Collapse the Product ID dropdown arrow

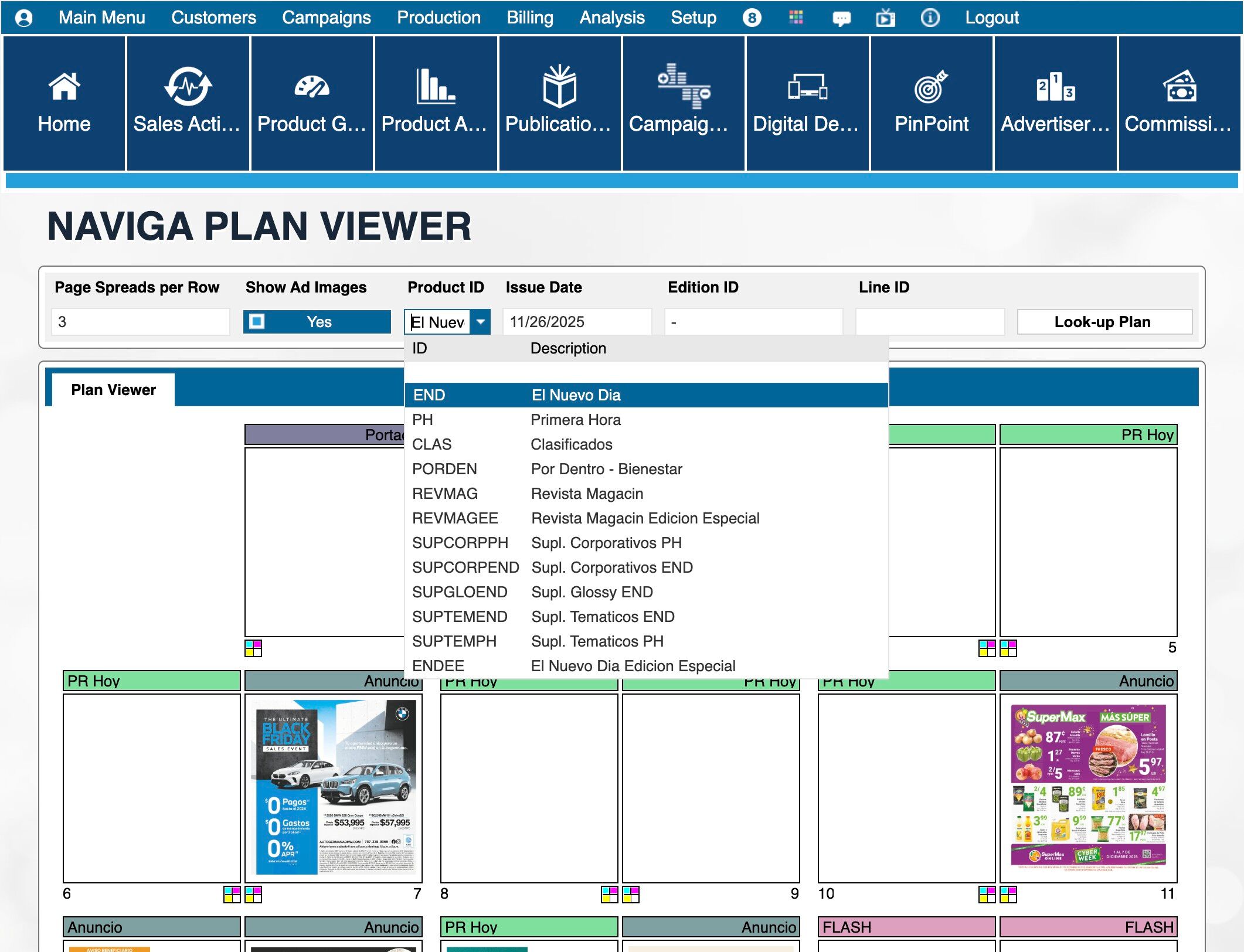pyautogui.click(x=480, y=322)
